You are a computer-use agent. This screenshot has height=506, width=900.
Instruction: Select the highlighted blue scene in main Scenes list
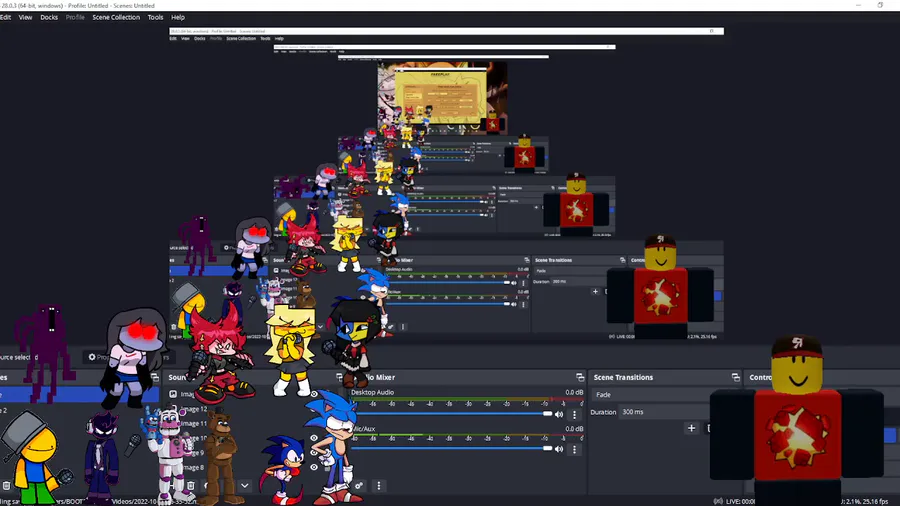point(79,395)
